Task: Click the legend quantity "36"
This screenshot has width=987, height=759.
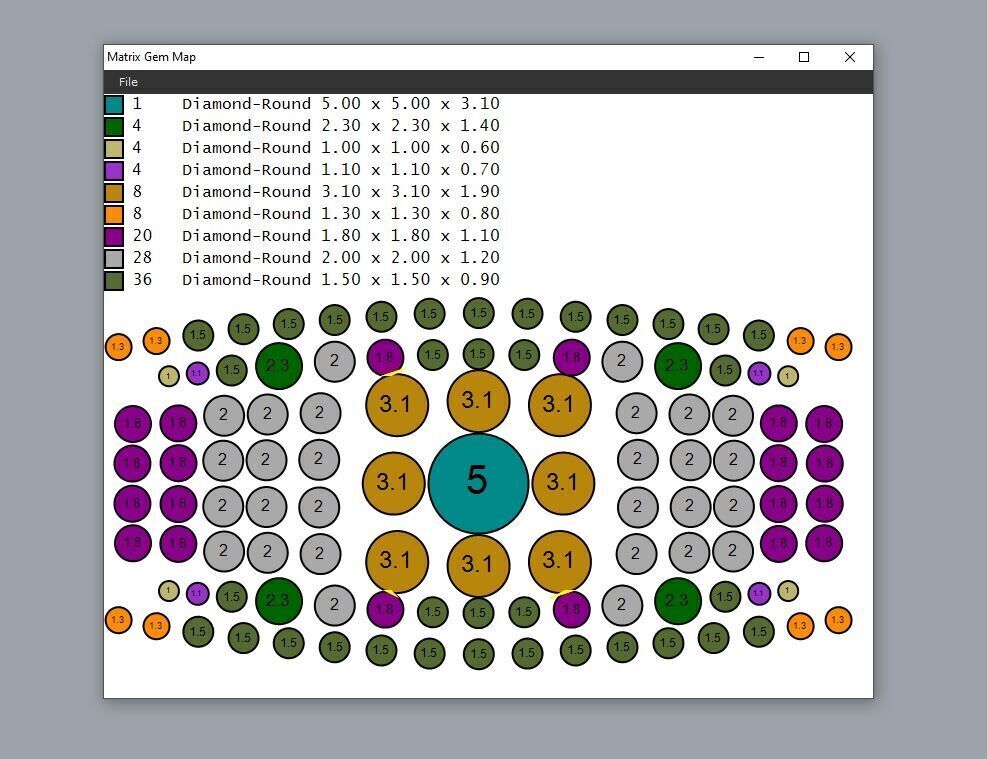Action: (x=142, y=279)
